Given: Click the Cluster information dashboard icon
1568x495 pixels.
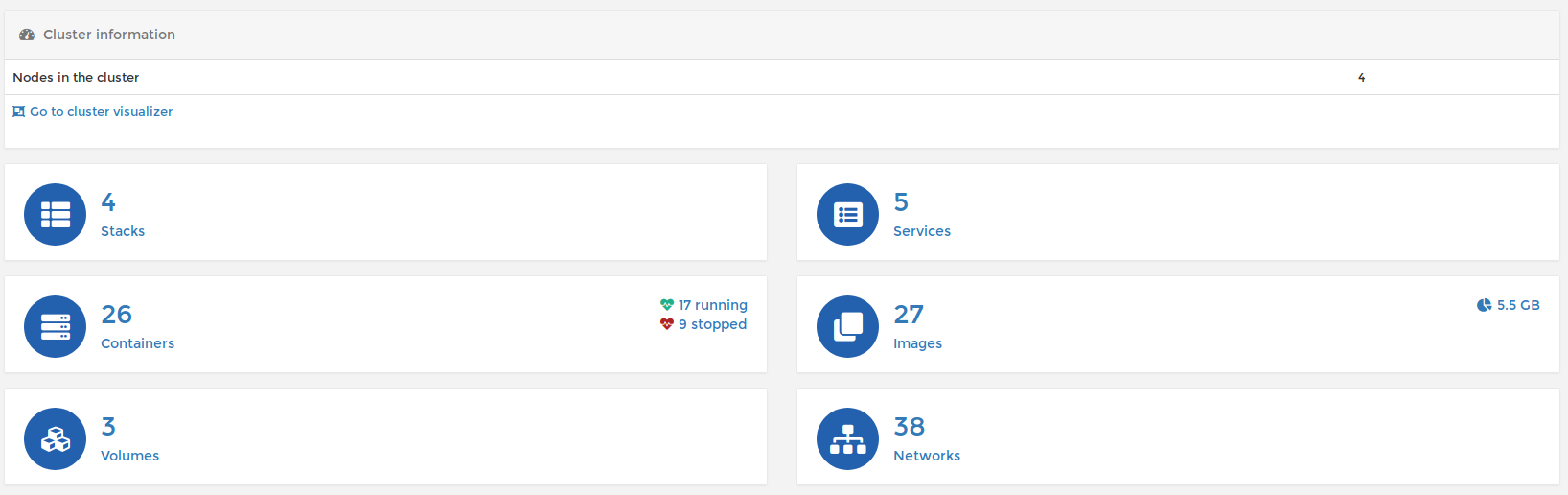Looking at the screenshot, I should [x=27, y=35].
